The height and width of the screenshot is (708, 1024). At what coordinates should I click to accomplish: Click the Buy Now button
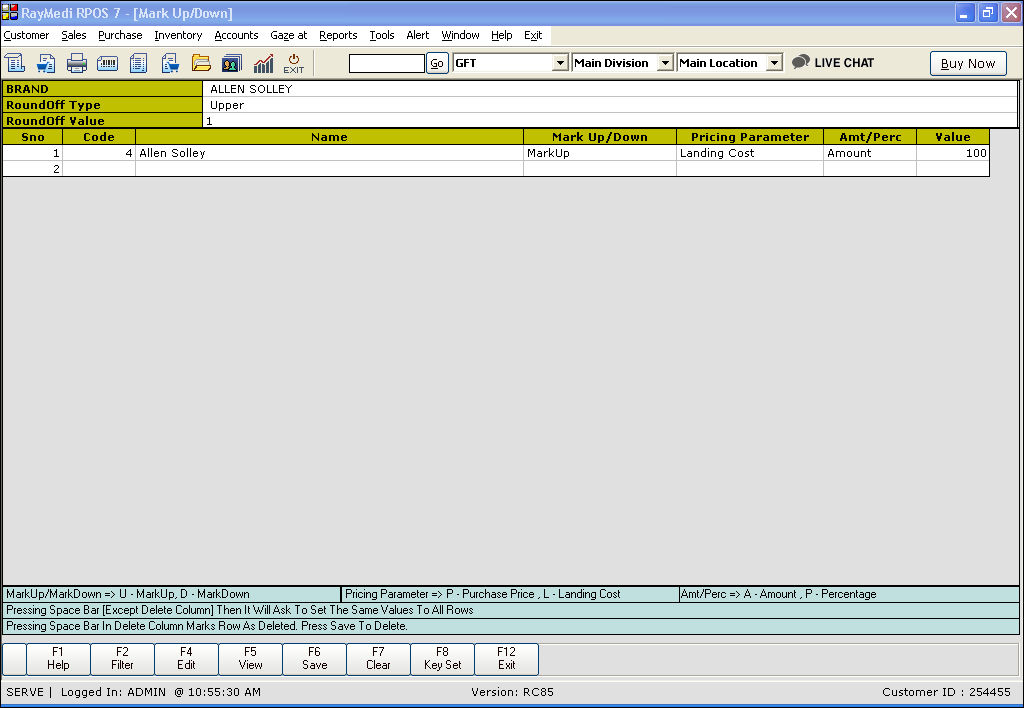(968, 63)
